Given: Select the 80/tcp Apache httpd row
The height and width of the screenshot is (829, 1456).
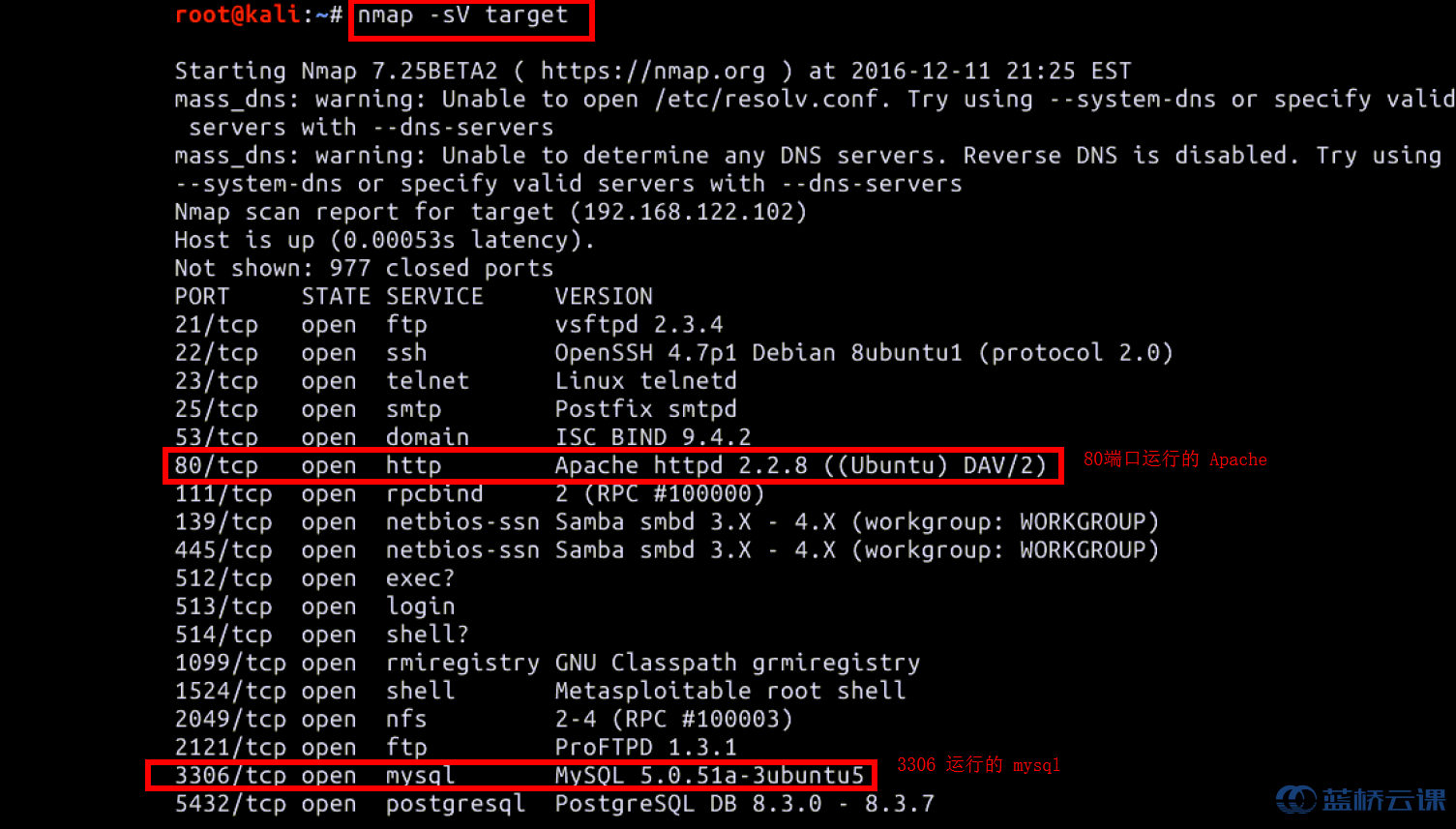Looking at the screenshot, I should click(x=612, y=465).
